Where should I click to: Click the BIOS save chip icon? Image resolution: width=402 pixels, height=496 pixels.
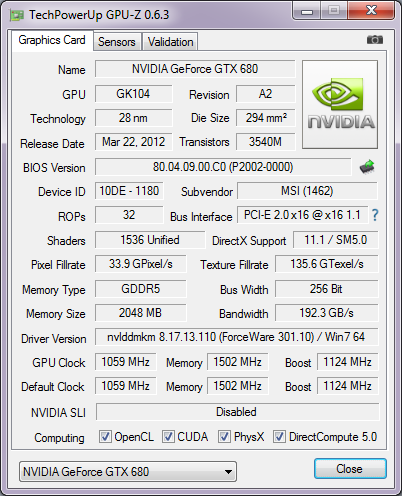pos(367,167)
